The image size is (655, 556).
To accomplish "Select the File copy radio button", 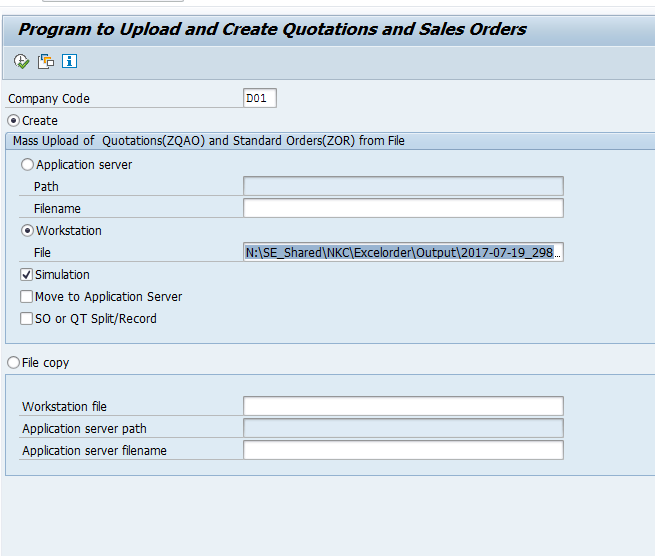I will pos(13,363).
